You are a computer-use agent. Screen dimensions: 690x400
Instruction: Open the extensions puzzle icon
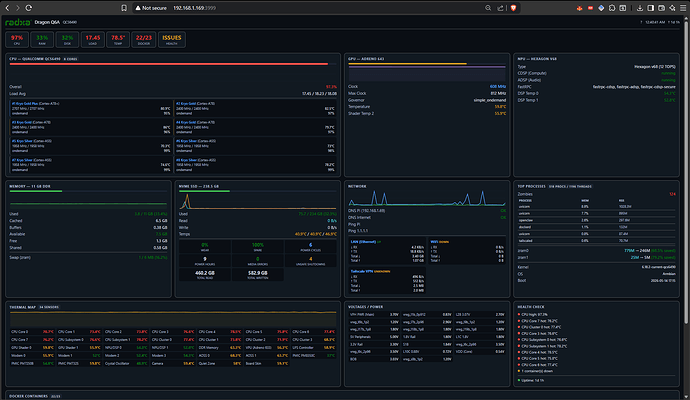(612, 8)
